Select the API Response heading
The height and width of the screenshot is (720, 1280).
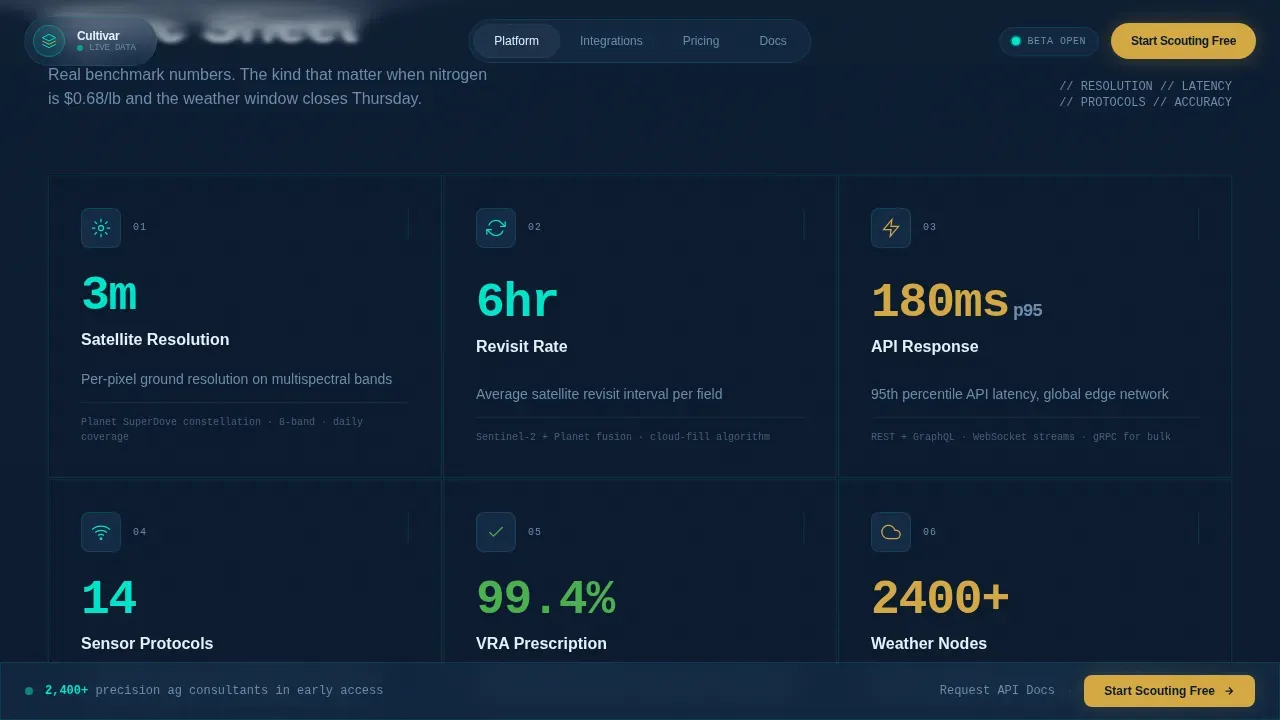pos(924,347)
